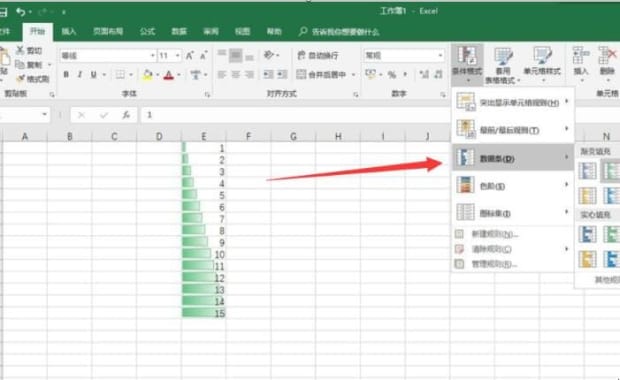Open Highlight Cells Rules submenu
The height and width of the screenshot is (380, 620).
click(x=513, y=102)
